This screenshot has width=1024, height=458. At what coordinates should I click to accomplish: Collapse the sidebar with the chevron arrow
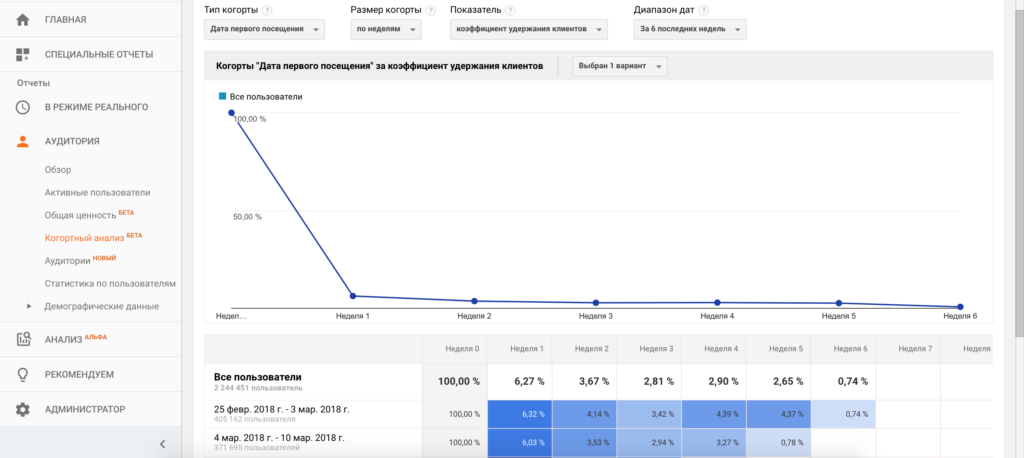point(162,443)
